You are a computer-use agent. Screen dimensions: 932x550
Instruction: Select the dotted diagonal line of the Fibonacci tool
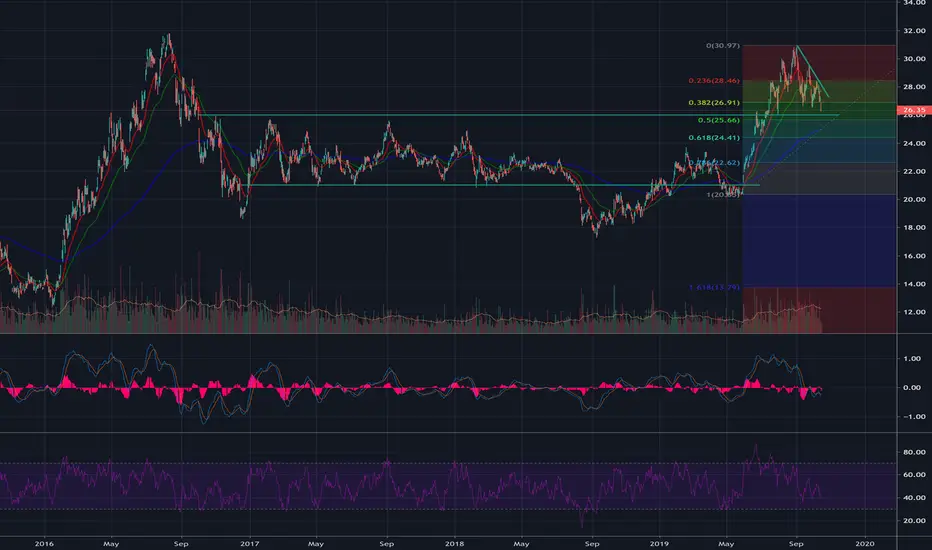[x=819, y=130]
